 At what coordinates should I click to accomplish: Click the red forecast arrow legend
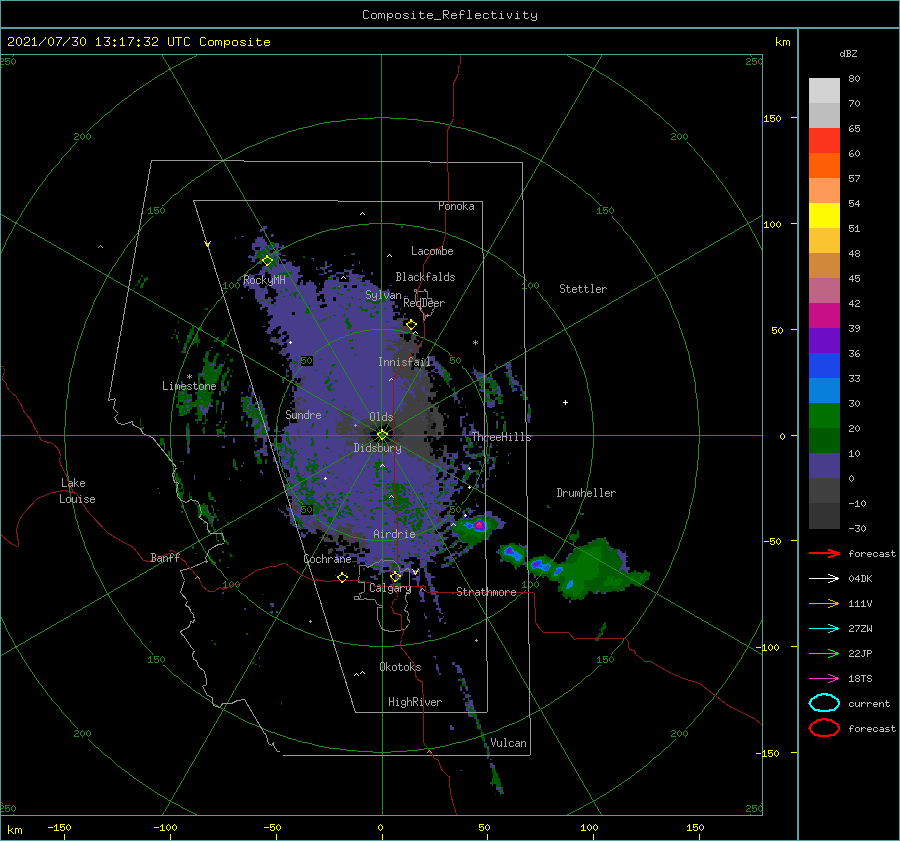coord(824,553)
